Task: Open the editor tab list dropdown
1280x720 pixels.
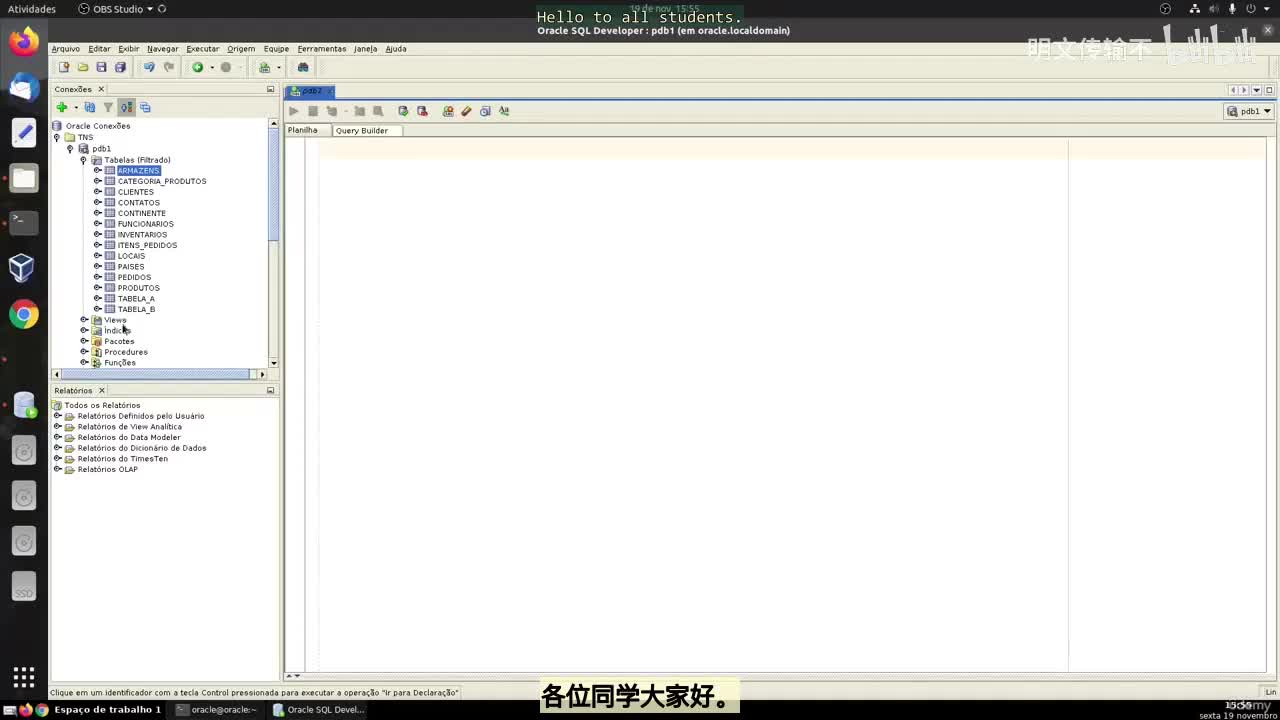Action: pos(1257,90)
